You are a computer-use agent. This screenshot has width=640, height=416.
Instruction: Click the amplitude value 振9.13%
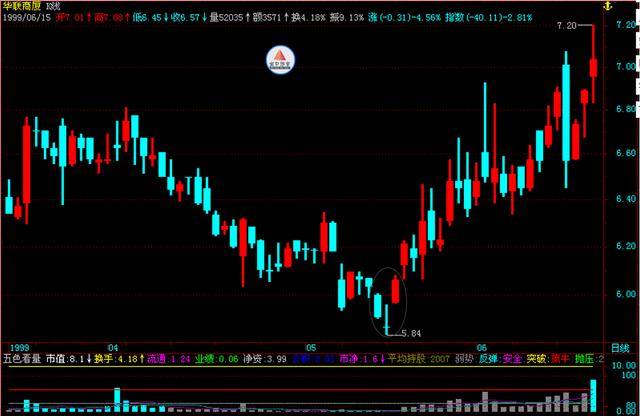tap(347, 18)
